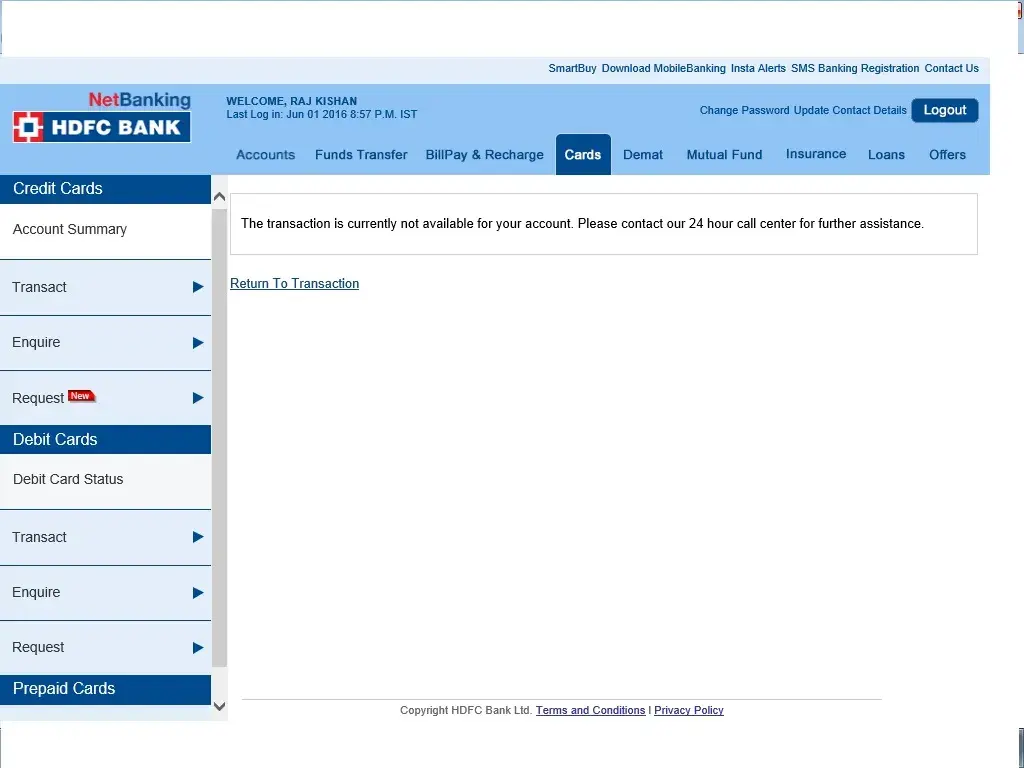Click sidebar scroll down arrow
This screenshot has height=768, width=1024.
click(x=219, y=706)
